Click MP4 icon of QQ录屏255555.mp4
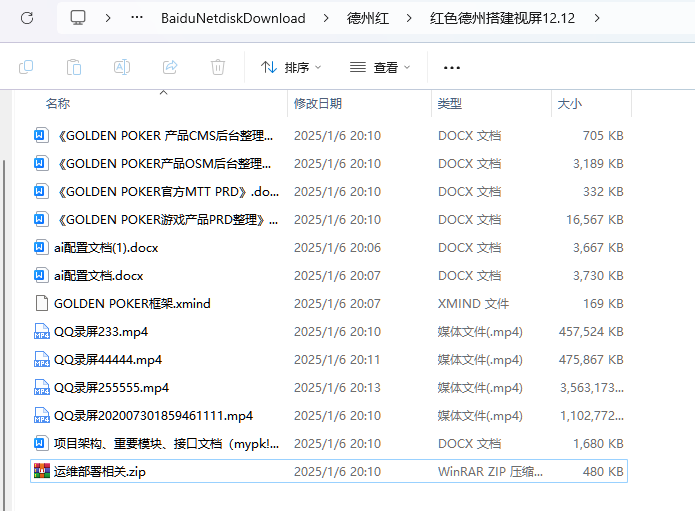The image size is (695, 511). coord(42,387)
